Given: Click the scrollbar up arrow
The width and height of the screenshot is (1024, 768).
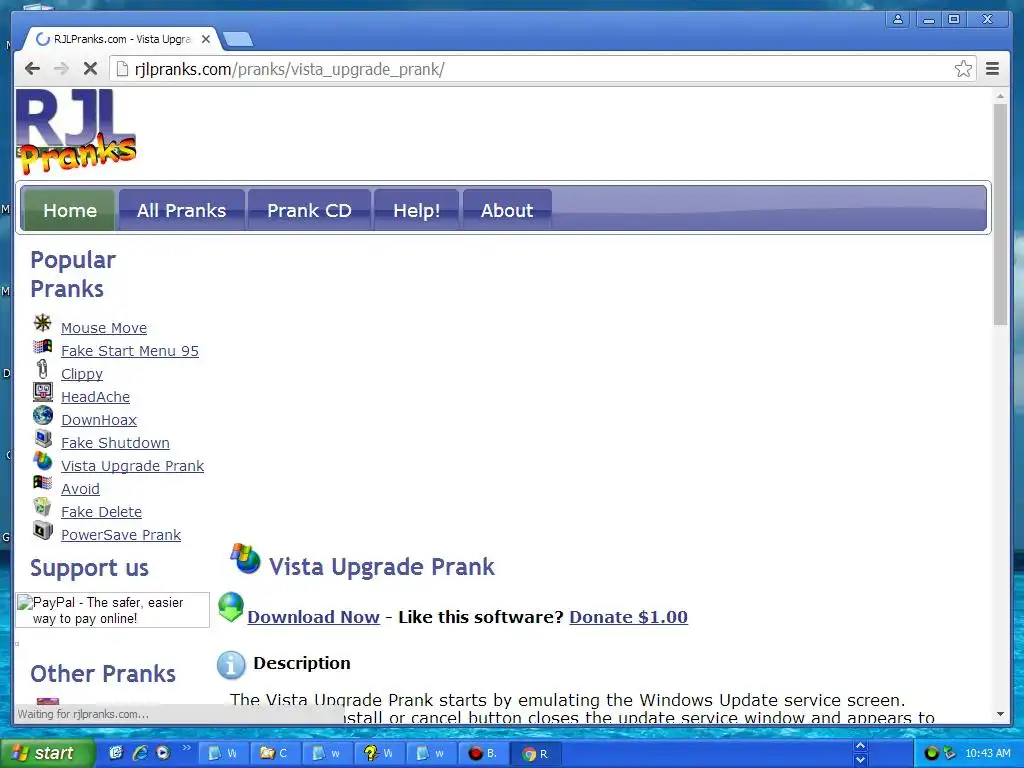Looking at the screenshot, I should 1000,96.
